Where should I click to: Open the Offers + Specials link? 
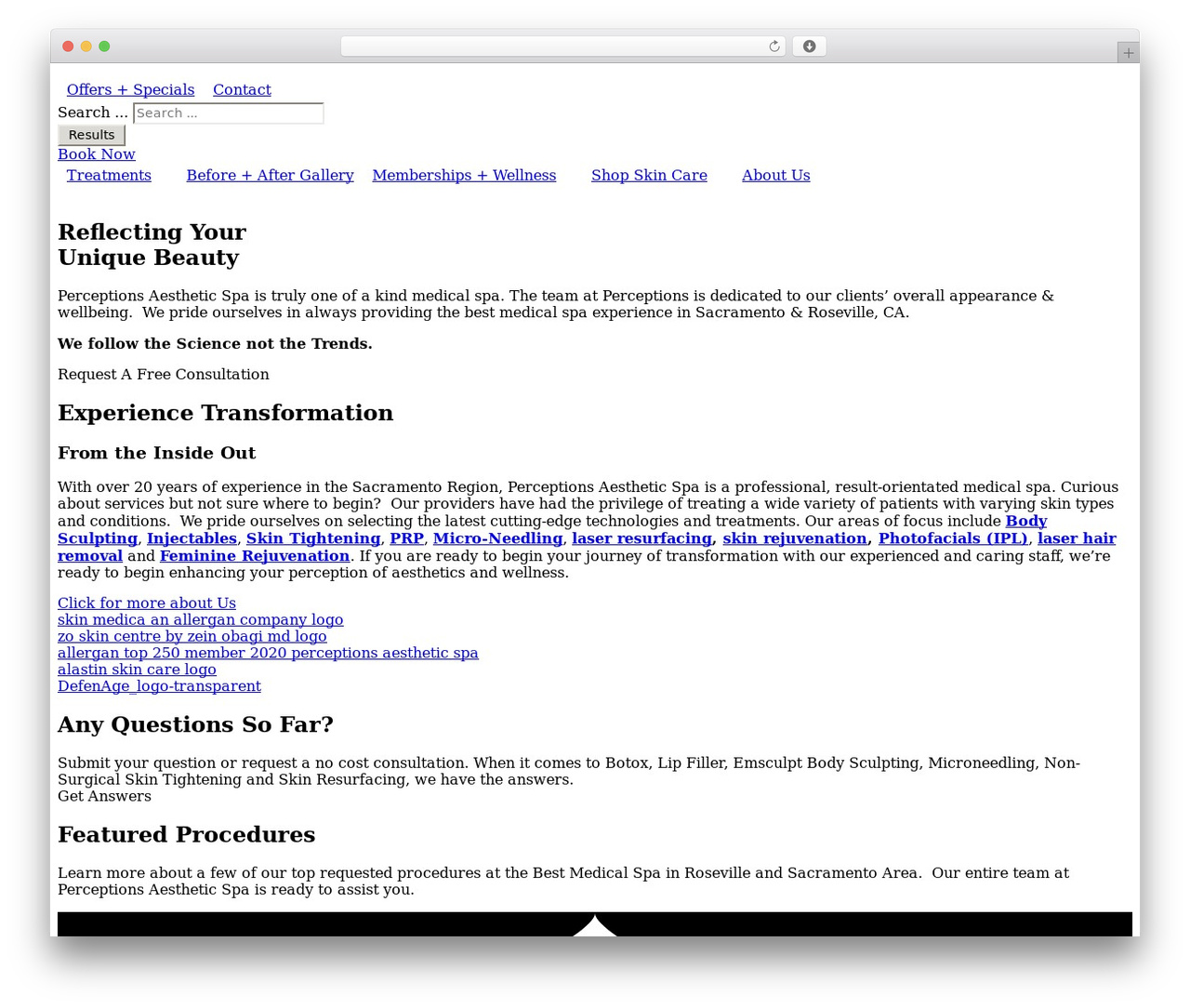[x=130, y=89]
